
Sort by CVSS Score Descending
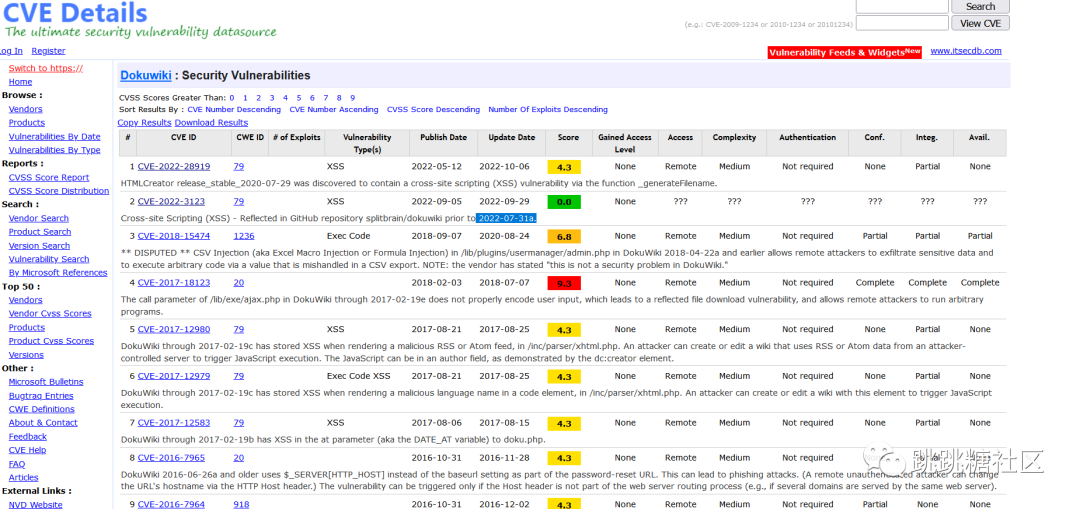433,110
